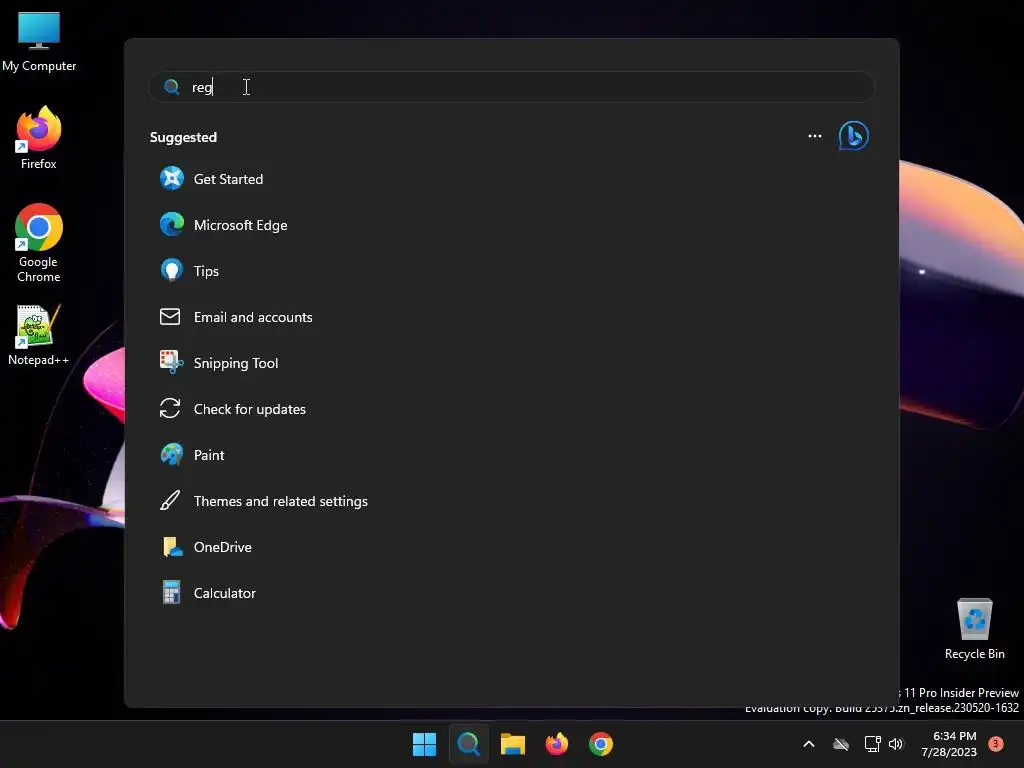The image size is (1024, 768).
Task: Expand the hidden tray icons chevron
Action: click(x=808, y=744)
